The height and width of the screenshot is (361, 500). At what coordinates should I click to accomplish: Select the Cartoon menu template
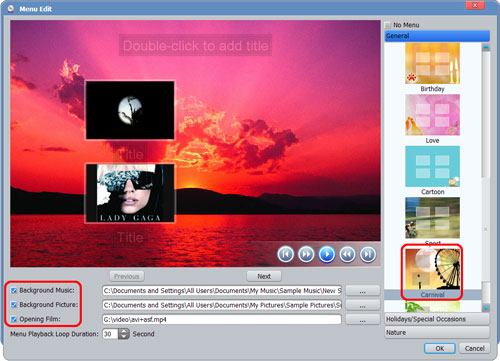(432, 166)
